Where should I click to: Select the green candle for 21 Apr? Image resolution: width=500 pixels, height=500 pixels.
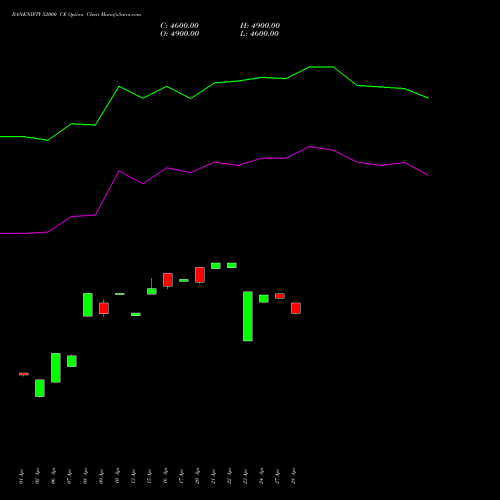point(216,266)
